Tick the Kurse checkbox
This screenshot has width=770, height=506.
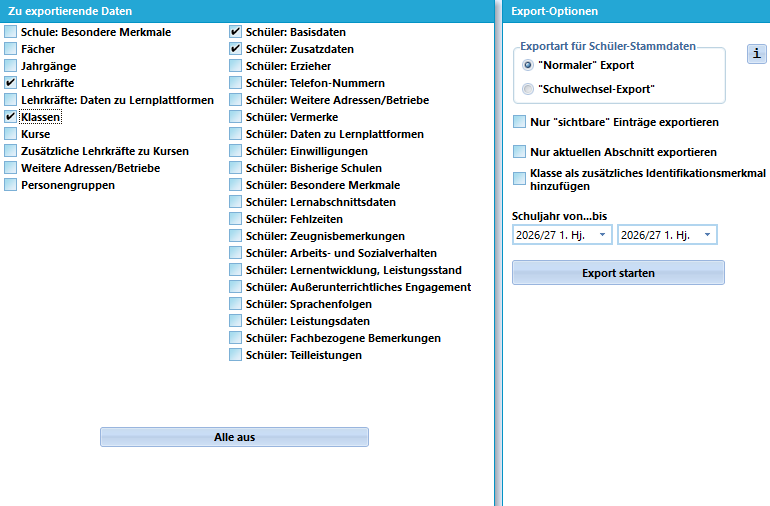point(10,134)
